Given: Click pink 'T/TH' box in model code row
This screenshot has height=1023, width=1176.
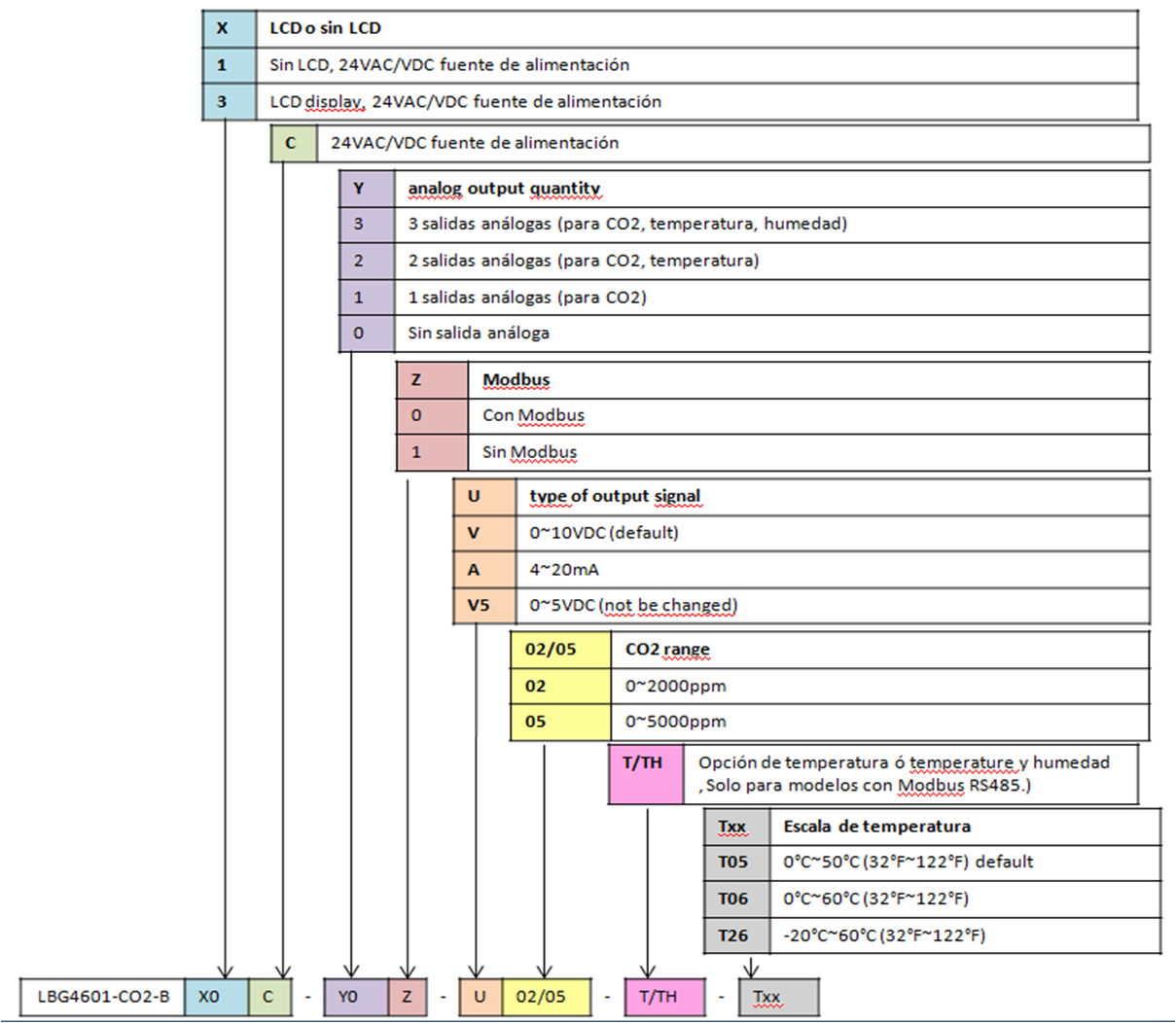Looking at the screenshot, I should click(664, 997).
